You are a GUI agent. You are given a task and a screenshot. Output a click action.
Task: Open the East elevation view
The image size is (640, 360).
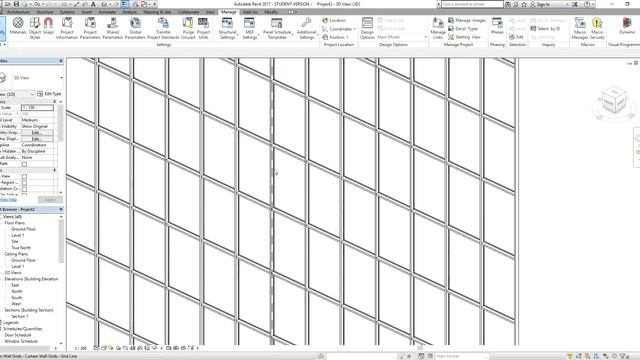click(15, 285)
